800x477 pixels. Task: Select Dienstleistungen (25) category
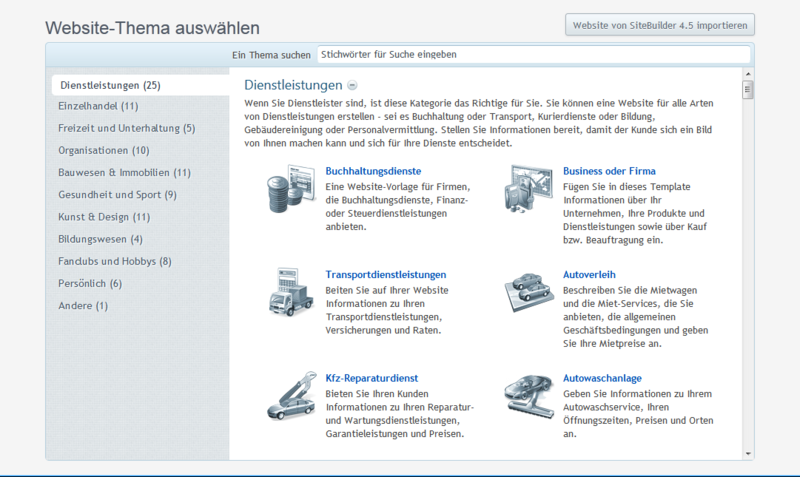pos(140,85)
